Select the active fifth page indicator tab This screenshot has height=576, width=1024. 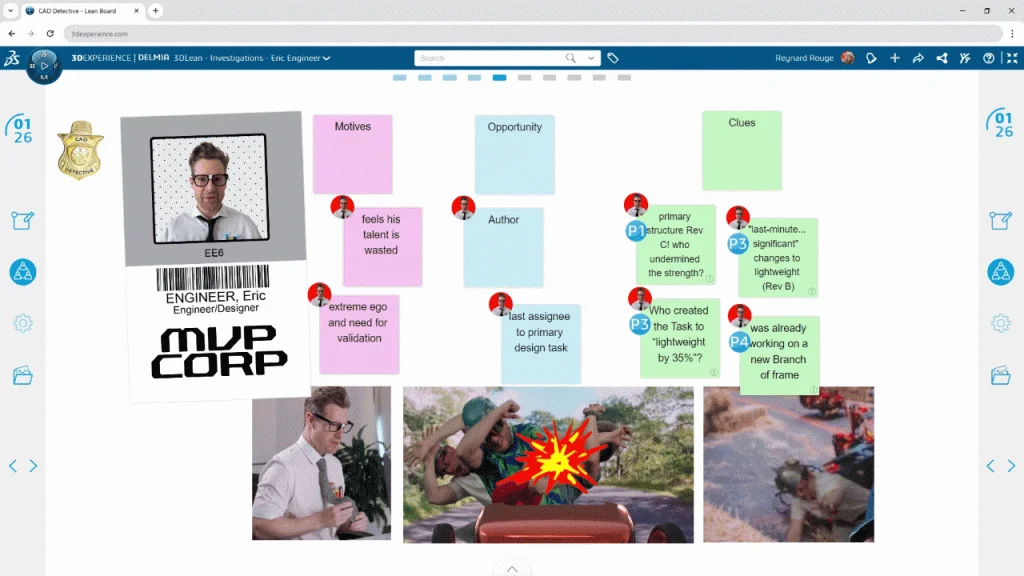pos(500,78)
